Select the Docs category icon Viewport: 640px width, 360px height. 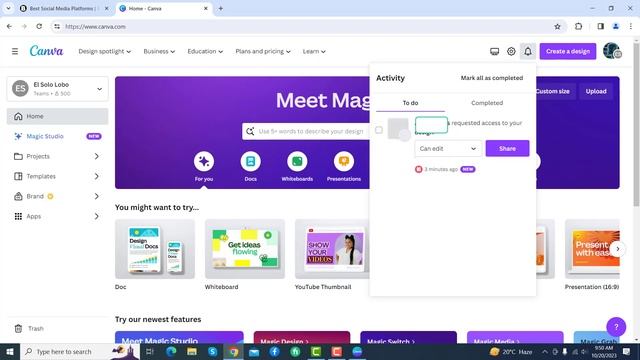(x=251, y=162)
